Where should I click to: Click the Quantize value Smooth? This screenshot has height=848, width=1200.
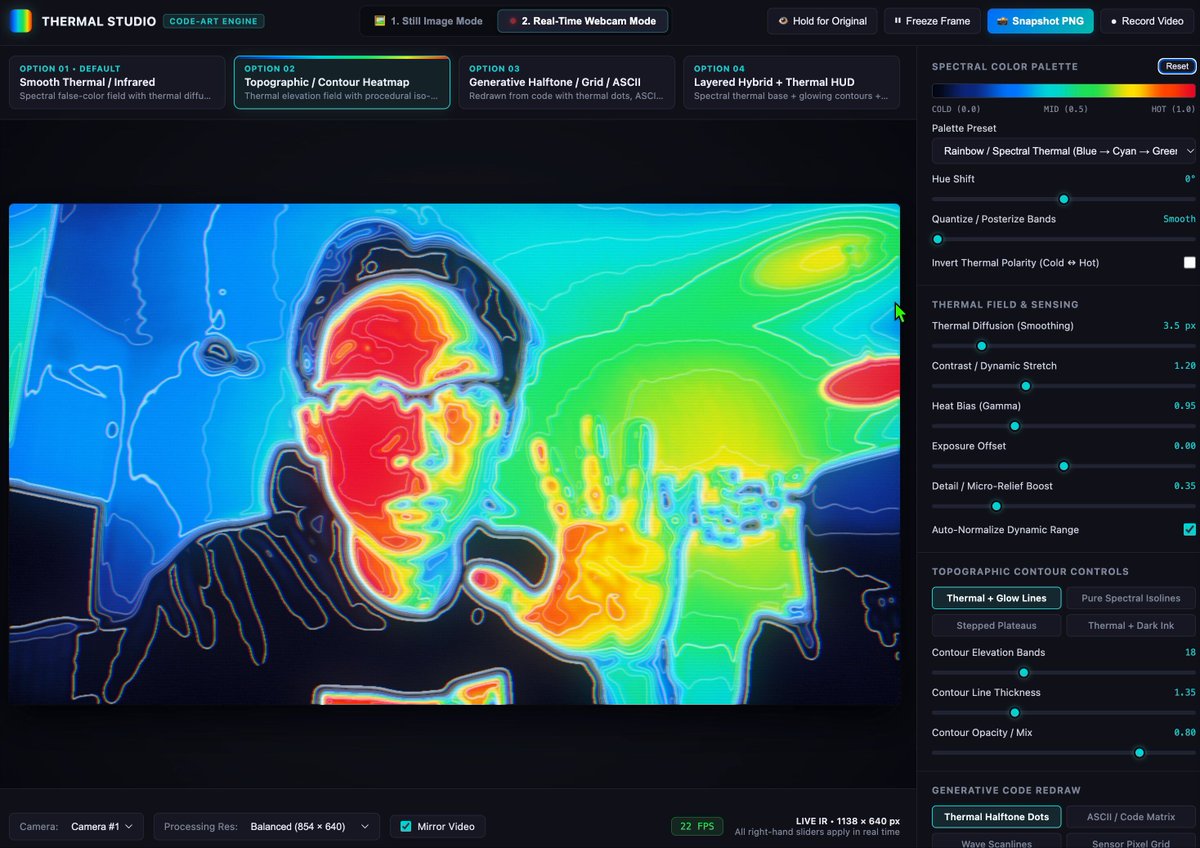pos(1179,219)
